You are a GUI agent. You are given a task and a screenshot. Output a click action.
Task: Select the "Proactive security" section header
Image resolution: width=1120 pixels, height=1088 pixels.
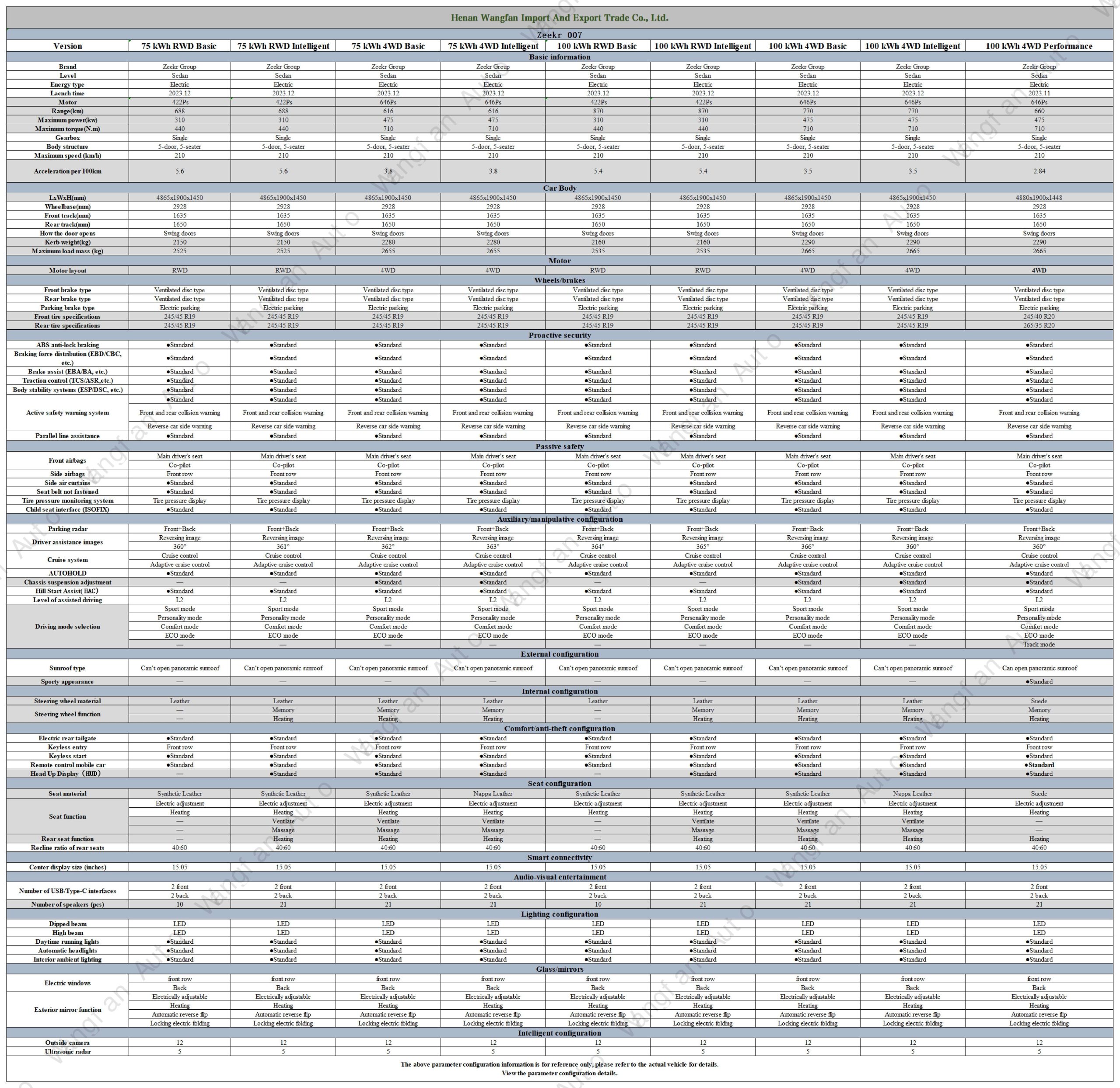point(559,335)
